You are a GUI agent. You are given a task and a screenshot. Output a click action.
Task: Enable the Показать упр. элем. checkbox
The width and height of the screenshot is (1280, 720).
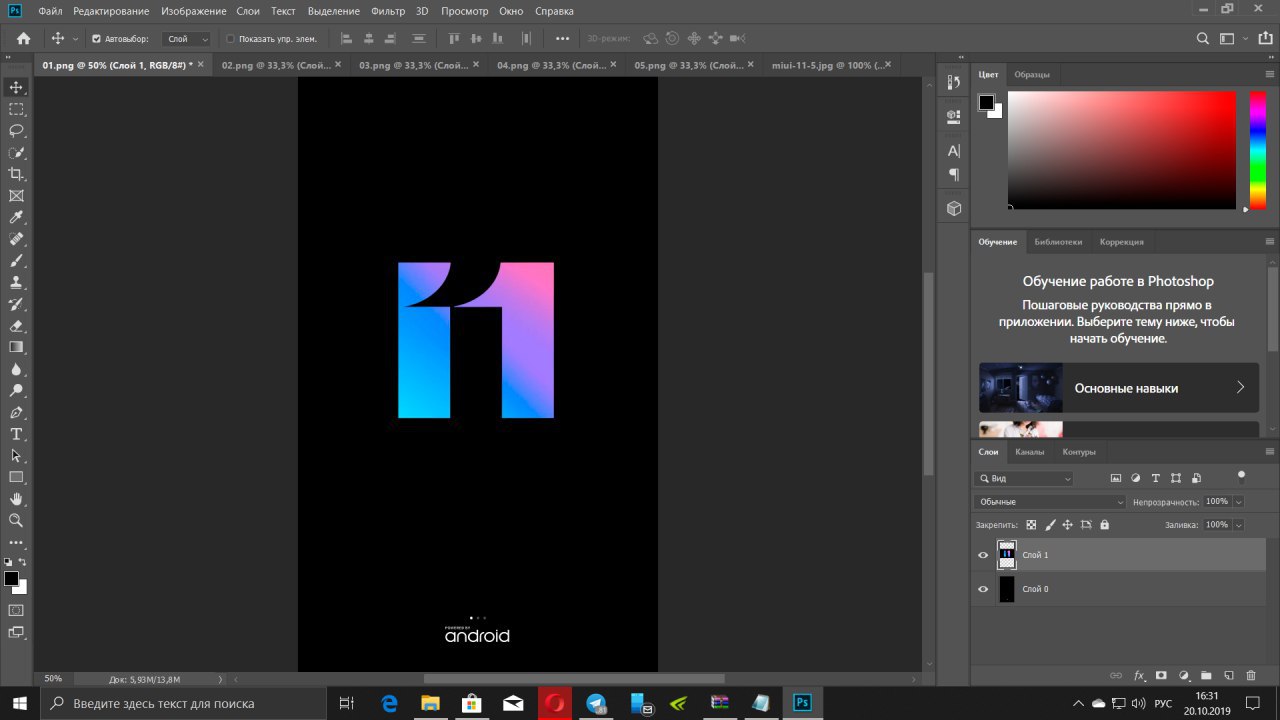point(230,39)
